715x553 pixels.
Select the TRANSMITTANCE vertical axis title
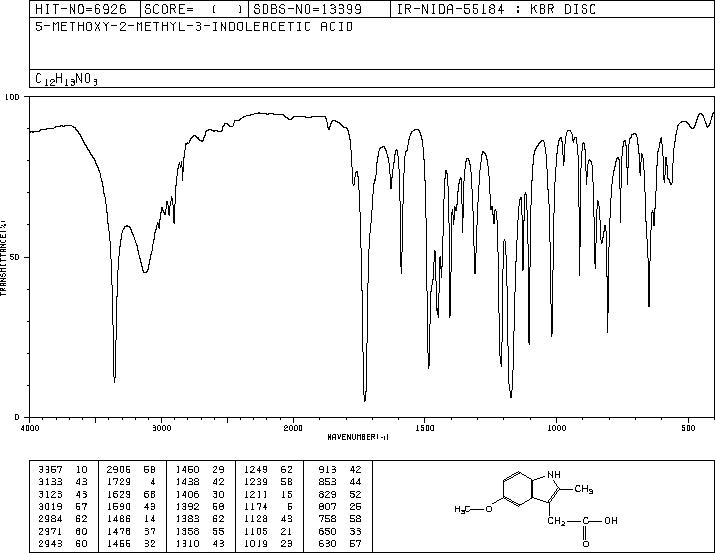(3, 258)
